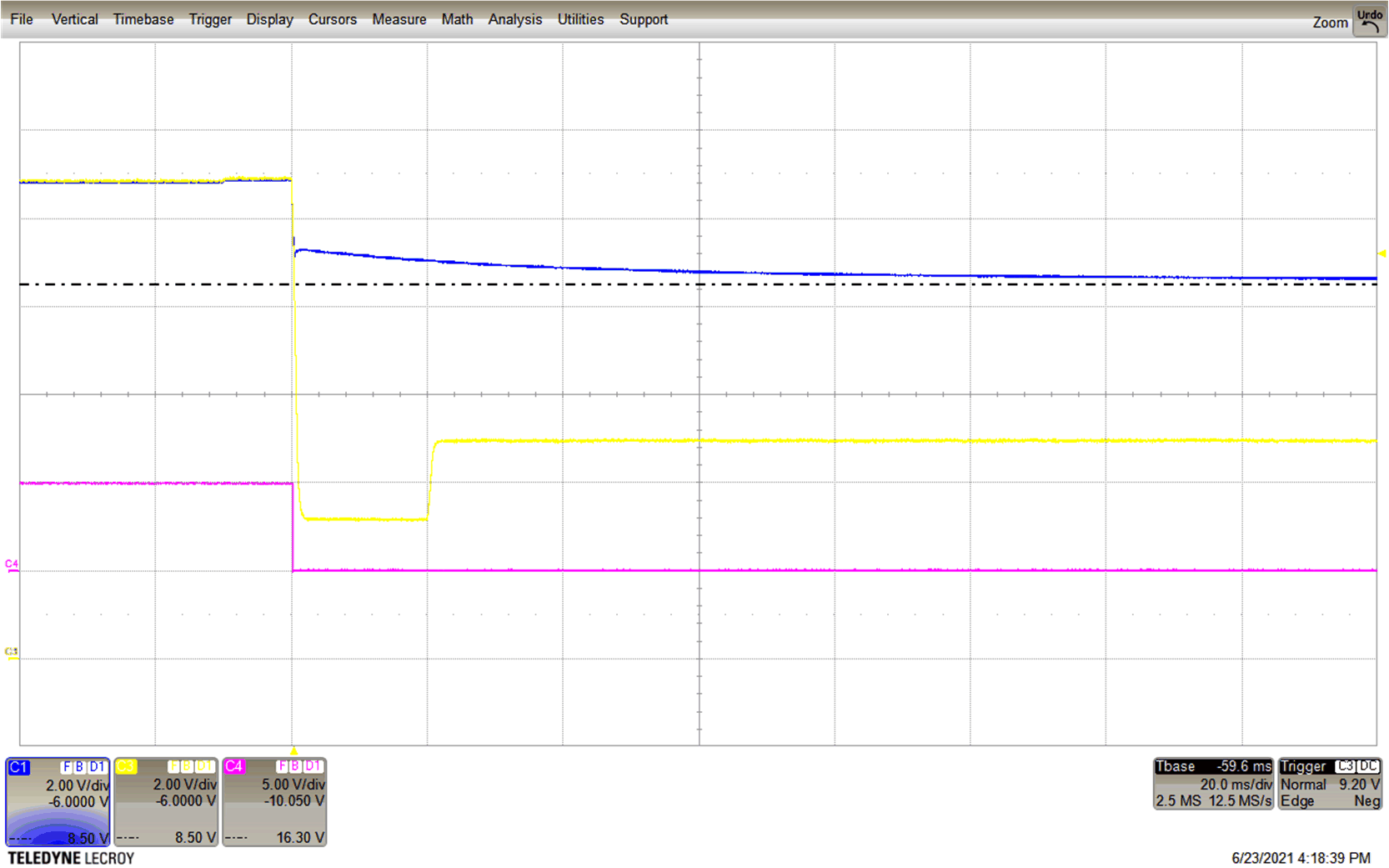Toggle the F badge on C4 channel
This screenshot has width=1389, height=868.
click(283, 766)
